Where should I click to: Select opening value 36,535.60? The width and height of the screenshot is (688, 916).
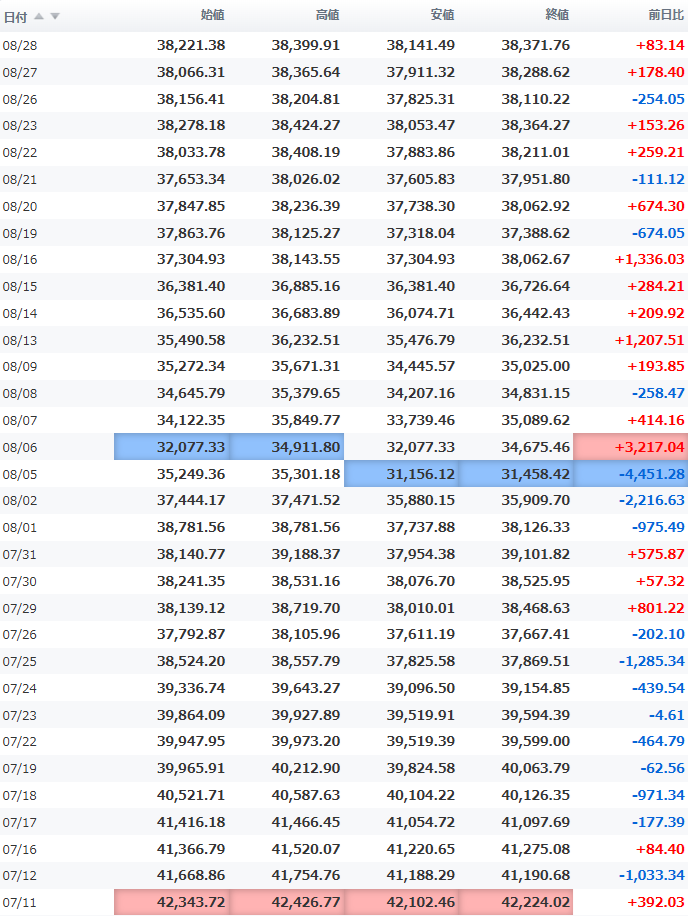(x=191, y=313)
